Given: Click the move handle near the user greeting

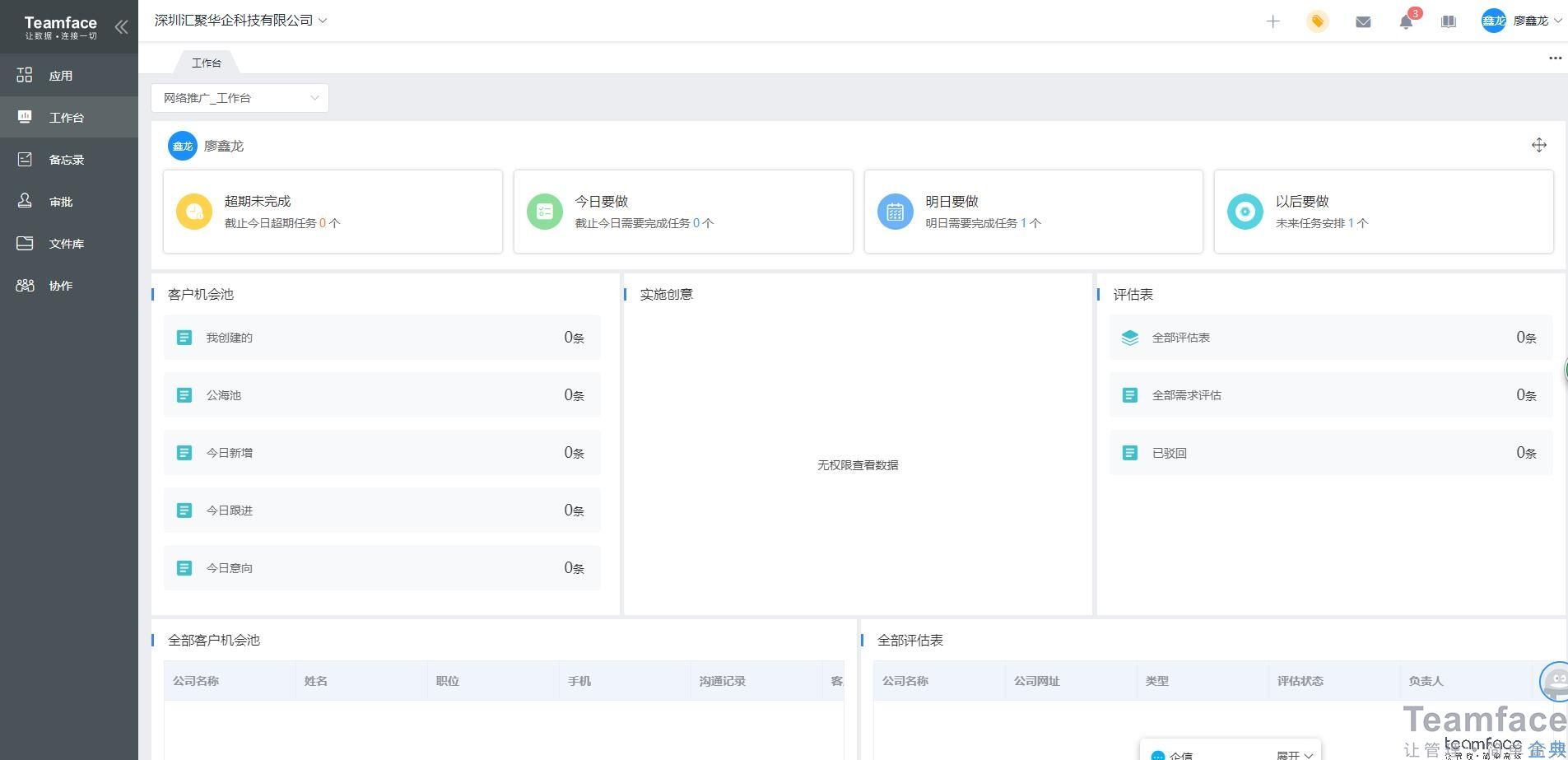Looking at the screenshot, I should pos(1539,145).
